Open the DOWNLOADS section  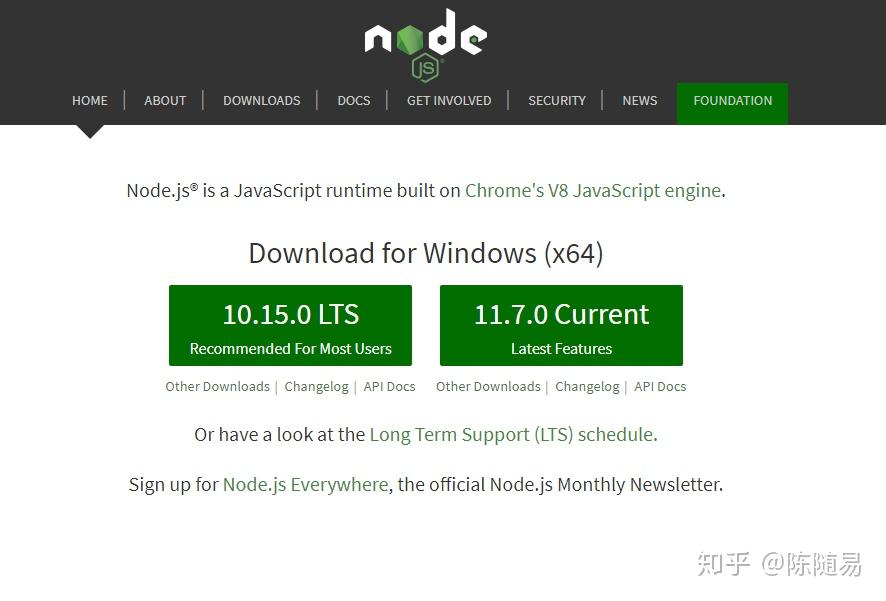[262, 101]
